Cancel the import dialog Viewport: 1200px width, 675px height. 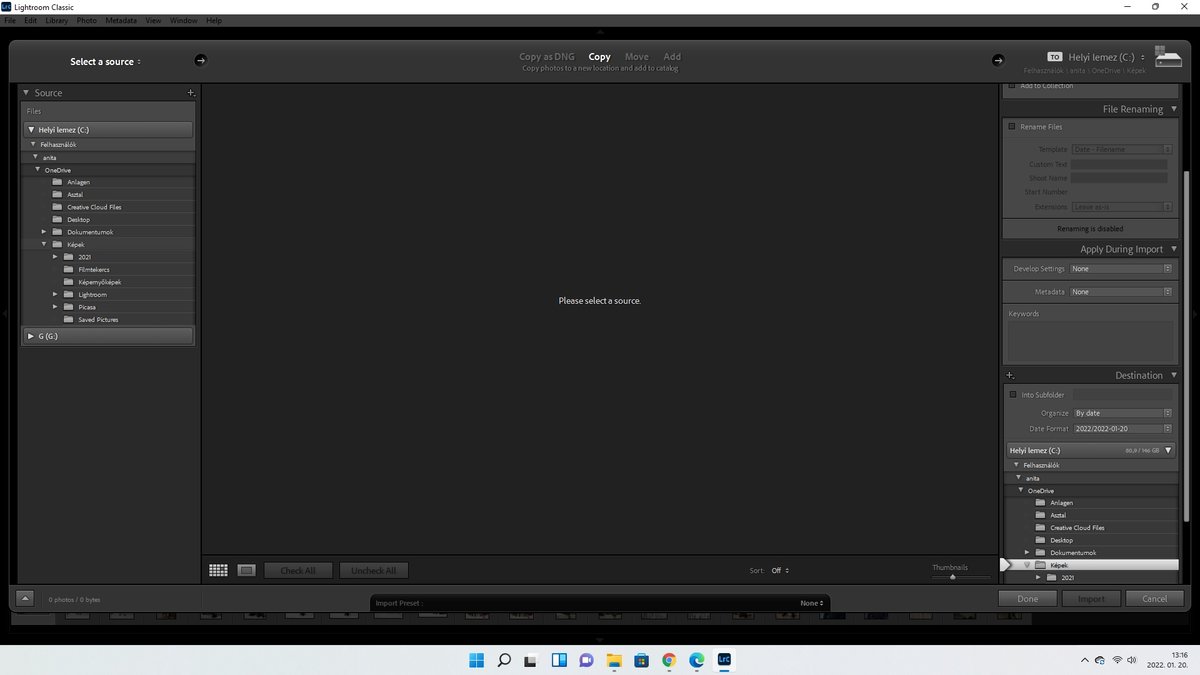coord(1155,599)
